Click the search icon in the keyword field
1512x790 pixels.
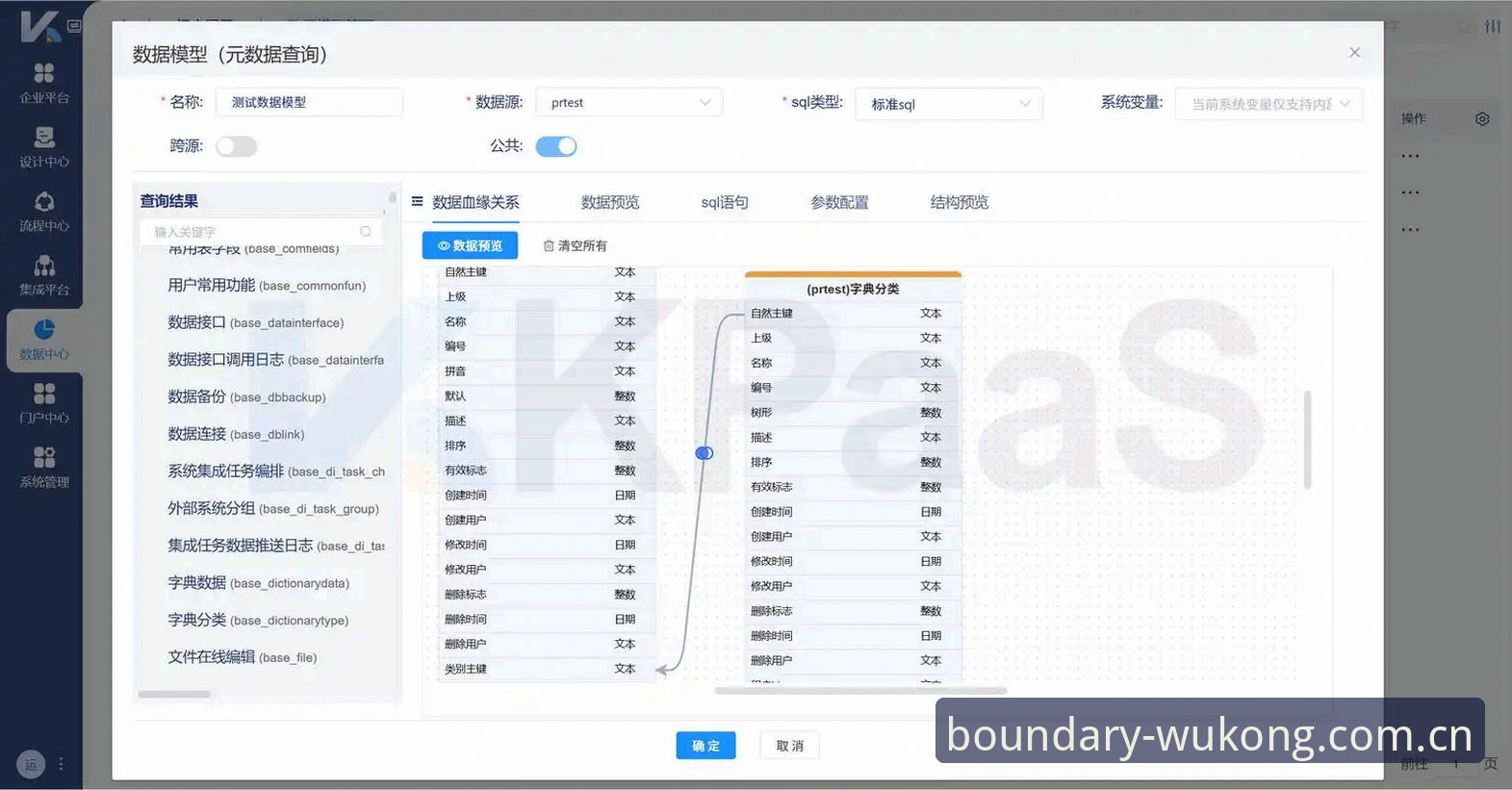[366, 232]
